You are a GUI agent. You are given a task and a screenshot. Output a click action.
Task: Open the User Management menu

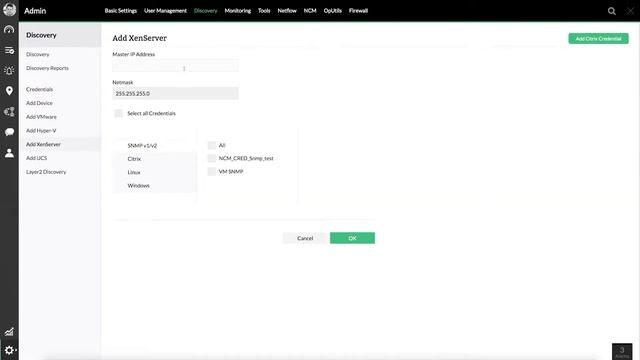tap(165, 11)
